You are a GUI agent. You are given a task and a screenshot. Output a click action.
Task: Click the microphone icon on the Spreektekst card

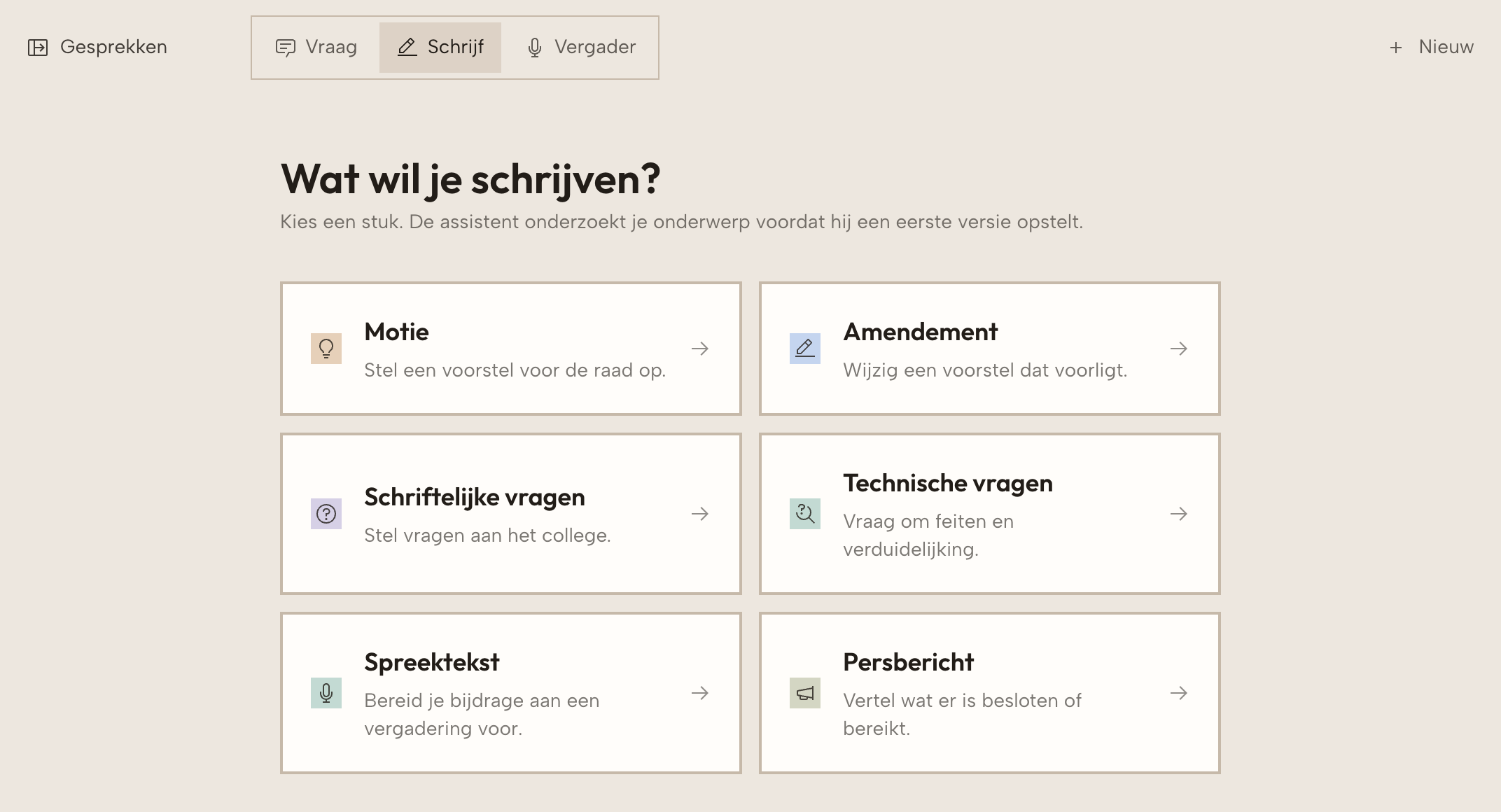tap(326, 693)
